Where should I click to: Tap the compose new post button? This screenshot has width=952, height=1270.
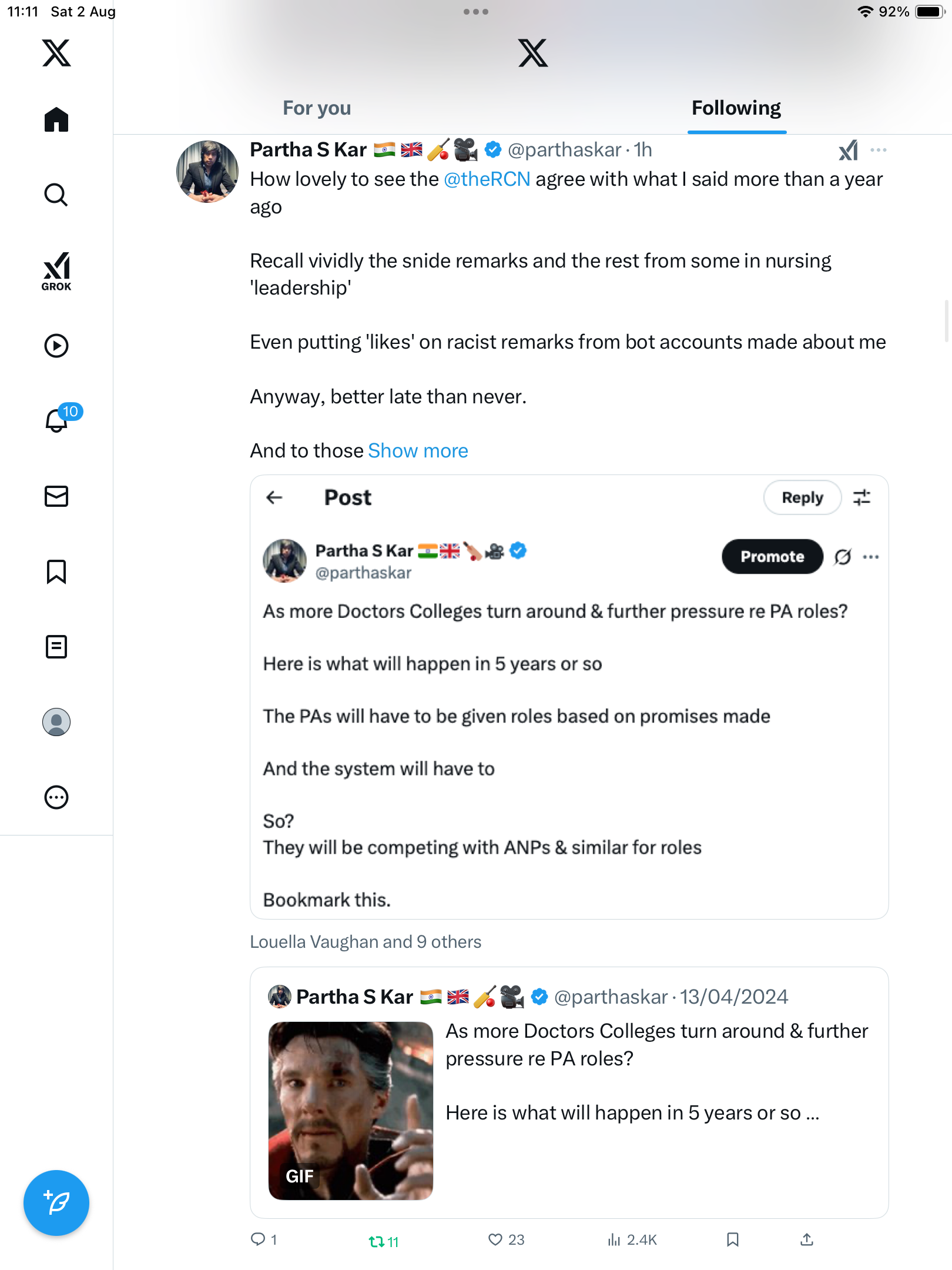point(56,1203)
